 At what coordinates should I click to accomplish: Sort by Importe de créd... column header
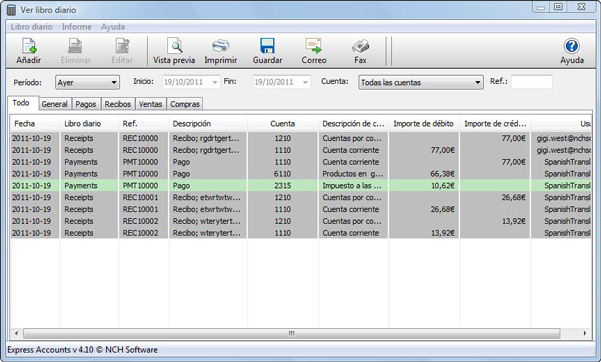(x=495, y=123)
